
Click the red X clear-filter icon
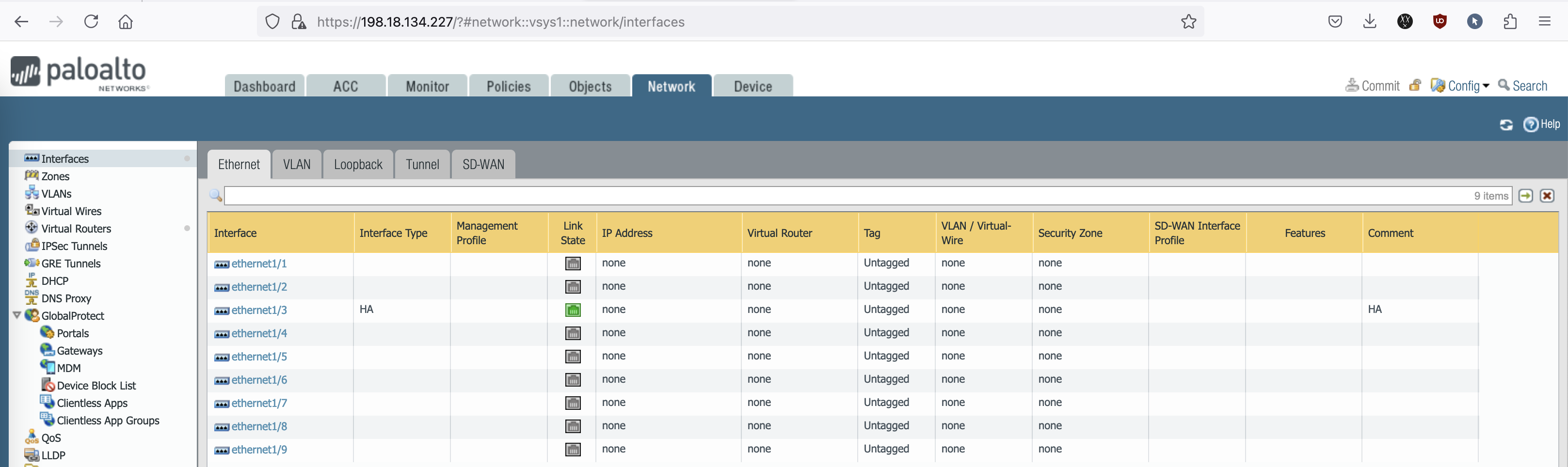pos(1547,196)
